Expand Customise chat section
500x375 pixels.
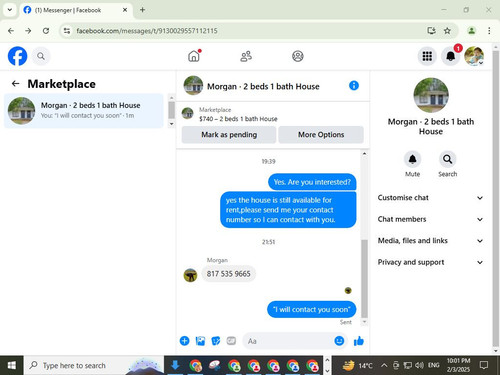coord(430,198)
